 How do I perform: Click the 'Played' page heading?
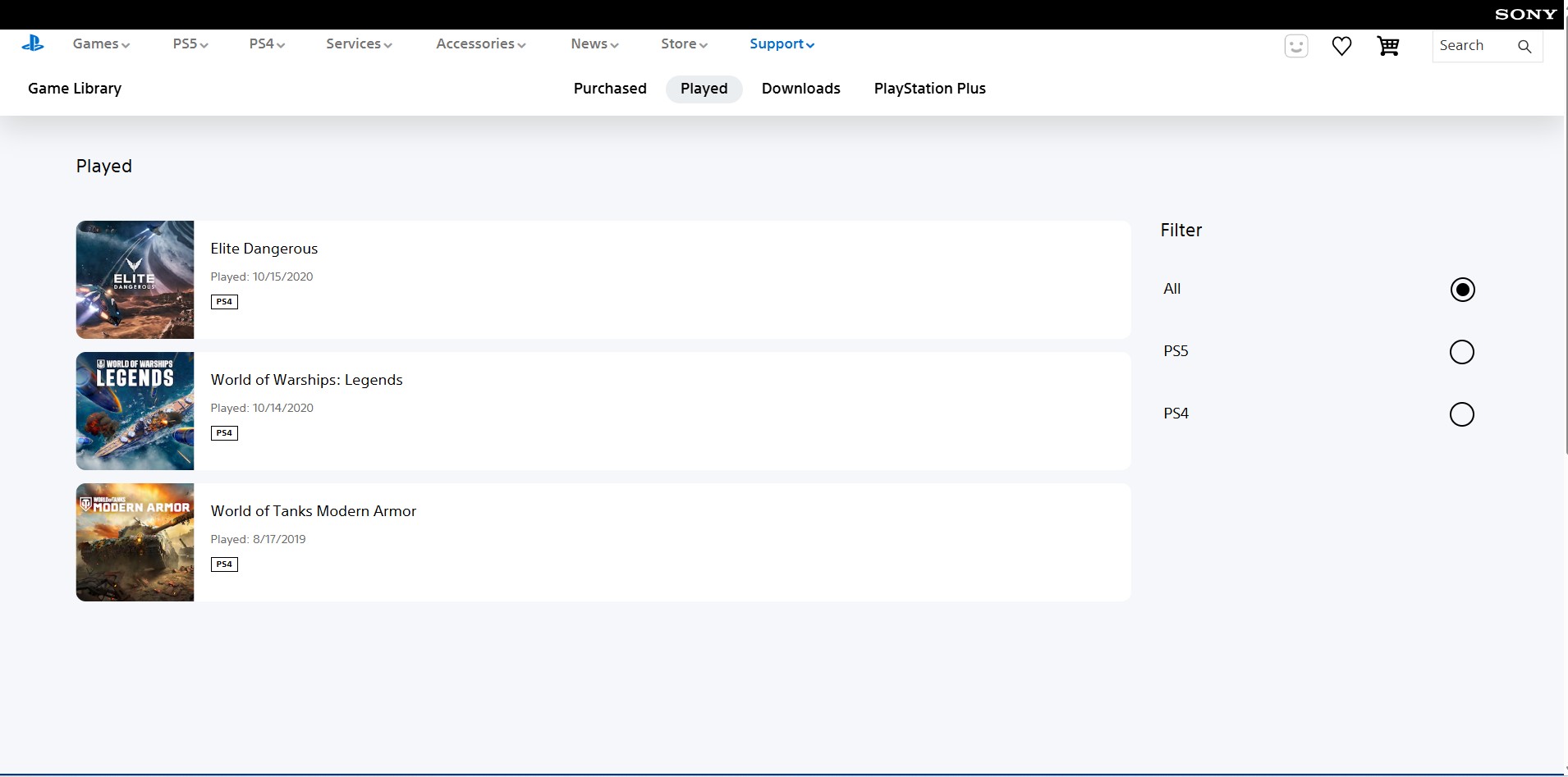tap(103, 167)
